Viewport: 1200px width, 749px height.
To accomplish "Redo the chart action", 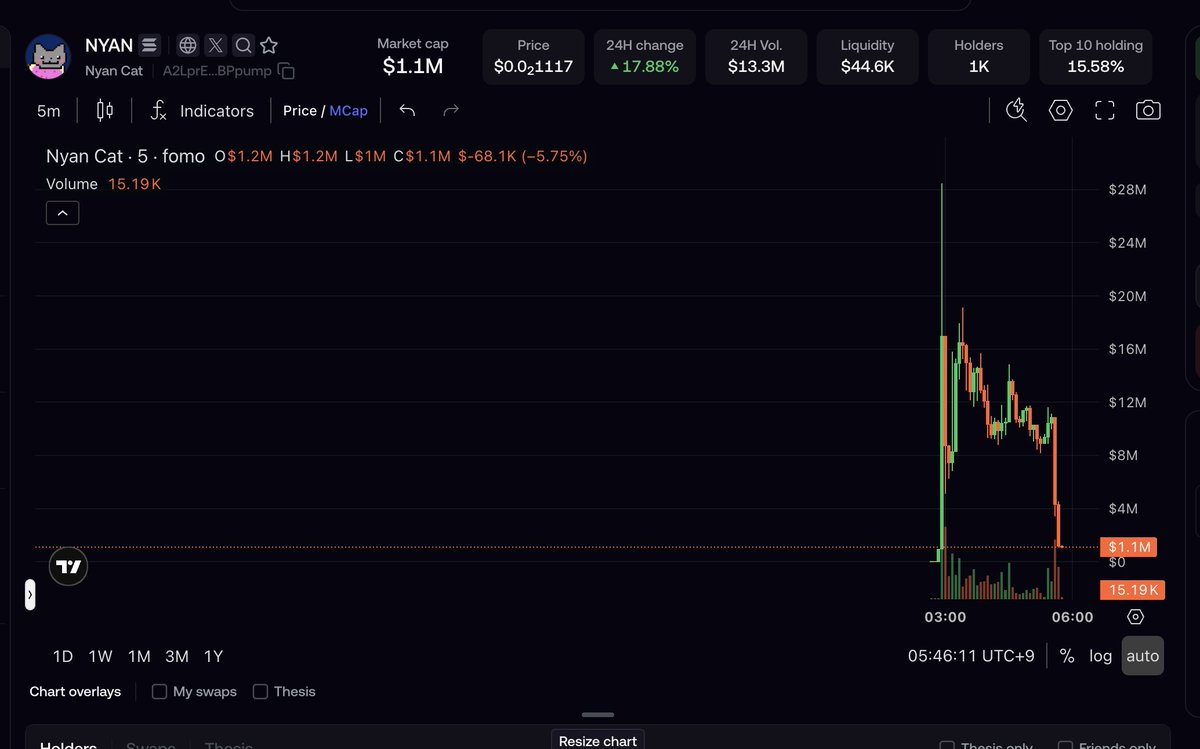I will pyautogui.click(x=451, y=111).
